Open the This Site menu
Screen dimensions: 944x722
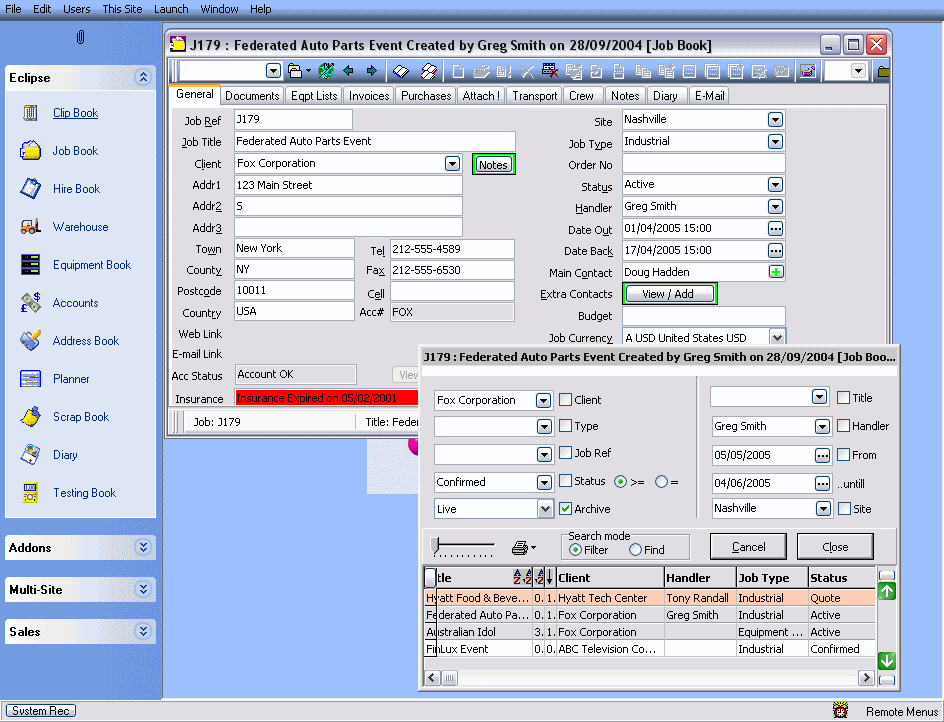point(122,9)
